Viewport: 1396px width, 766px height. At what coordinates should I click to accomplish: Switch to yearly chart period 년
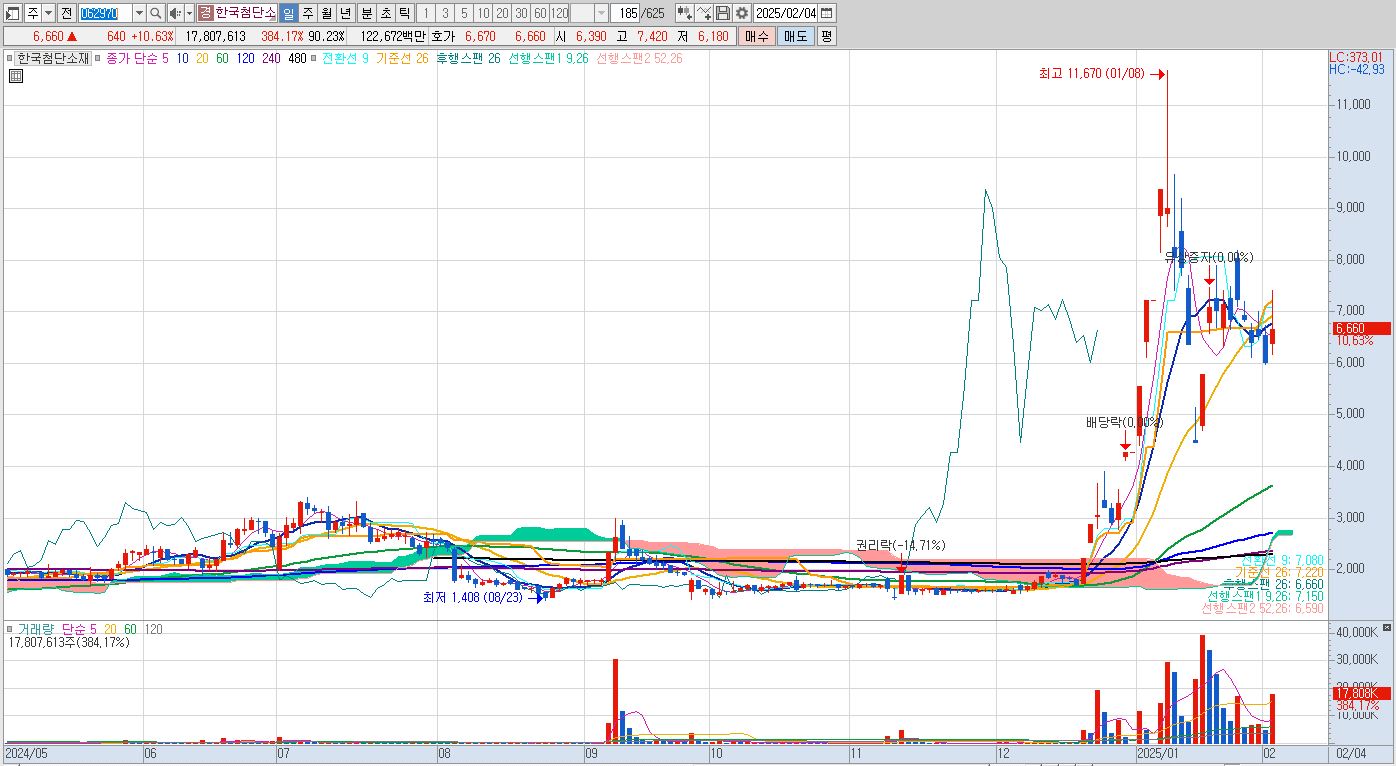(x=345, y=13)
